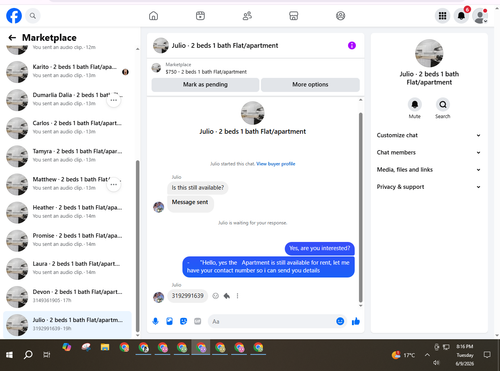Choose a sticker from the sticker icon

(183, 321)
